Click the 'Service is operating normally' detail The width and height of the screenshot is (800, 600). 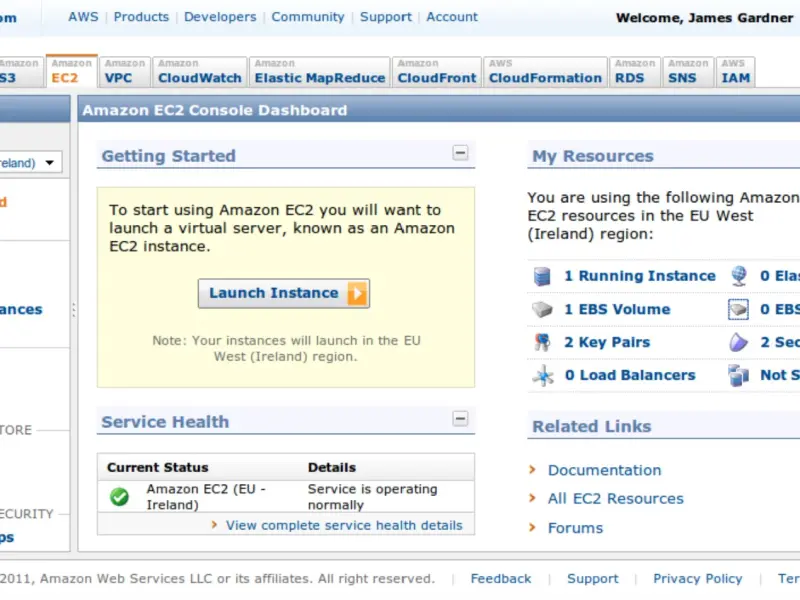tap(372, 497)
